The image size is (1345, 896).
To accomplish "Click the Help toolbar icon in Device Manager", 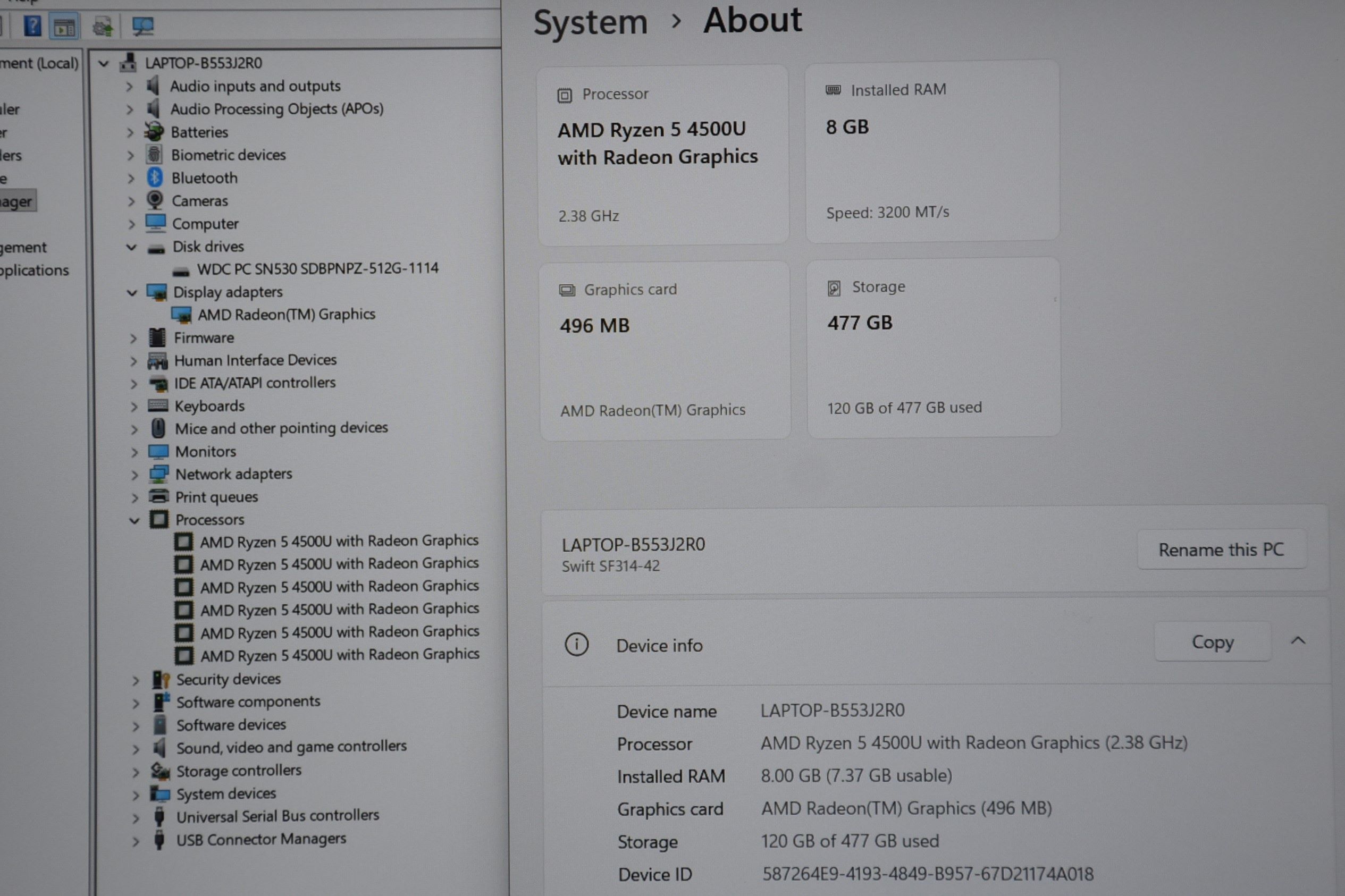I will tap(32, 26).
